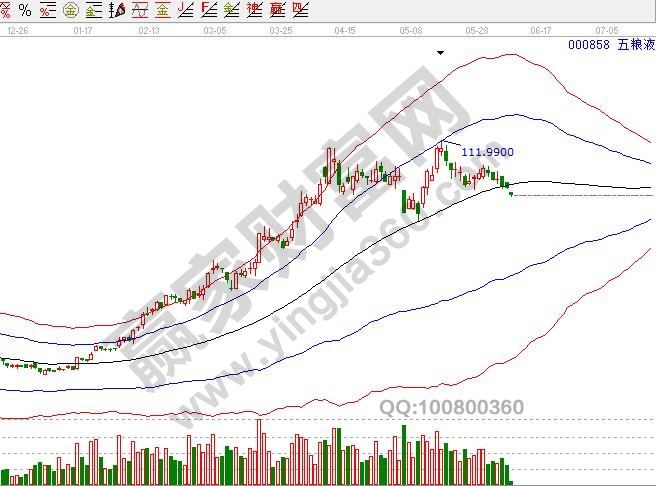Click the small black triangle marker above chart
The width and height of the screenshot is (656, 486).
pos(440,51)
